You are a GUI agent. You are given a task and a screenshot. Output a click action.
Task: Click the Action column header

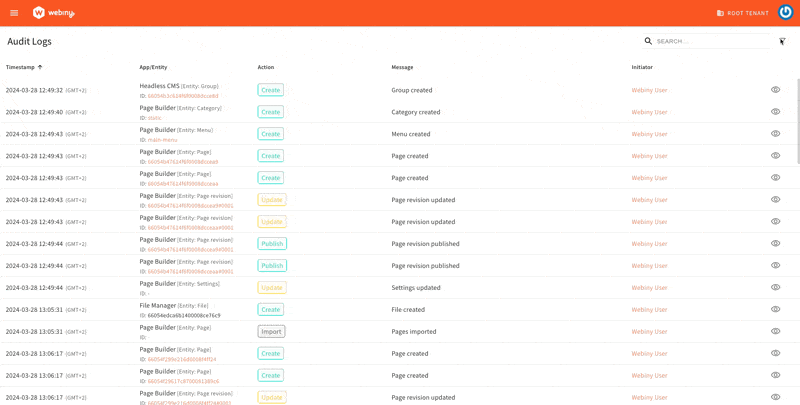pos(265,67)
